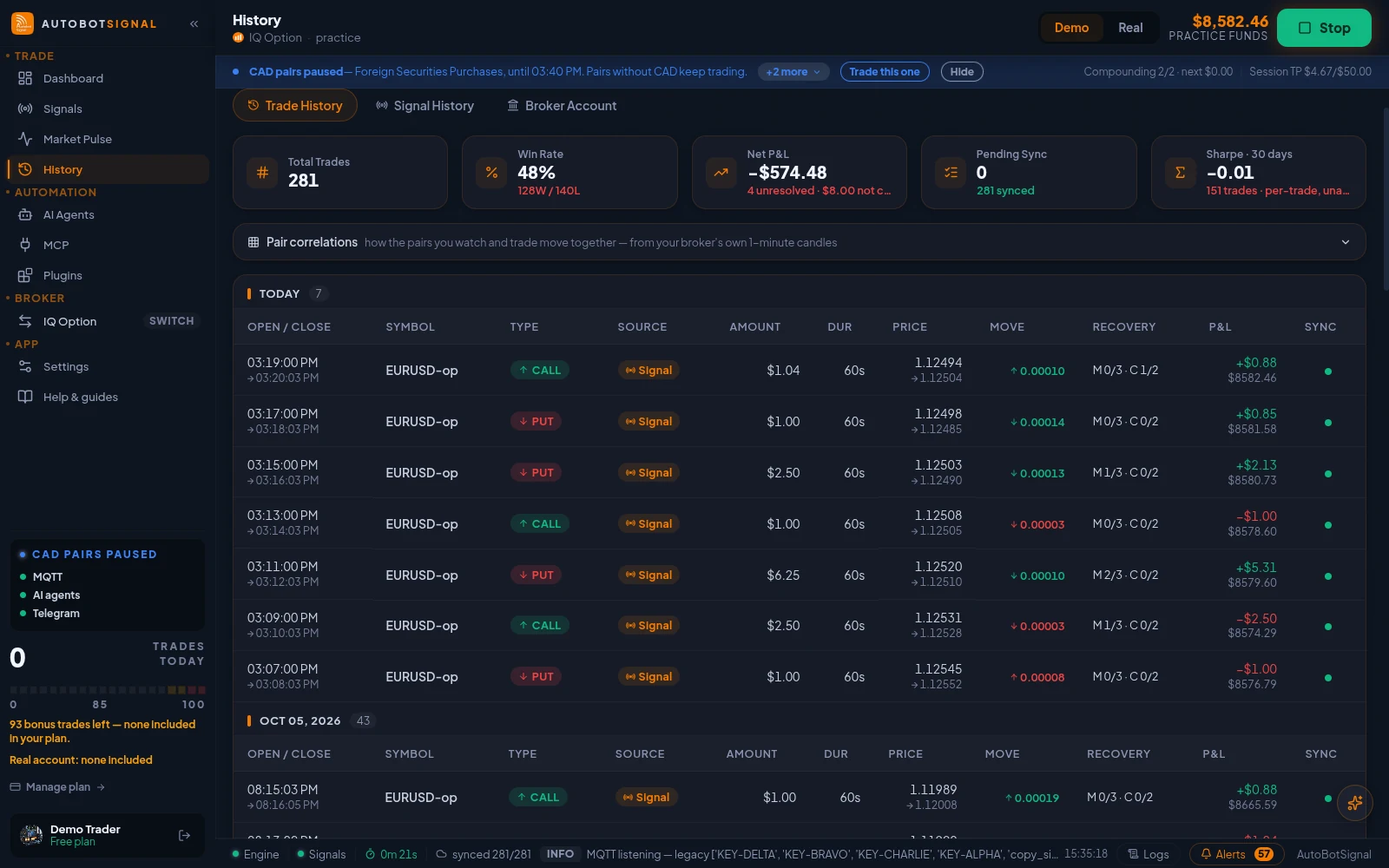Click the Pending Sync checklist icon
The width and height of the screenshot is (1389, 868).
pyautogui.click(x=951, y=172)
